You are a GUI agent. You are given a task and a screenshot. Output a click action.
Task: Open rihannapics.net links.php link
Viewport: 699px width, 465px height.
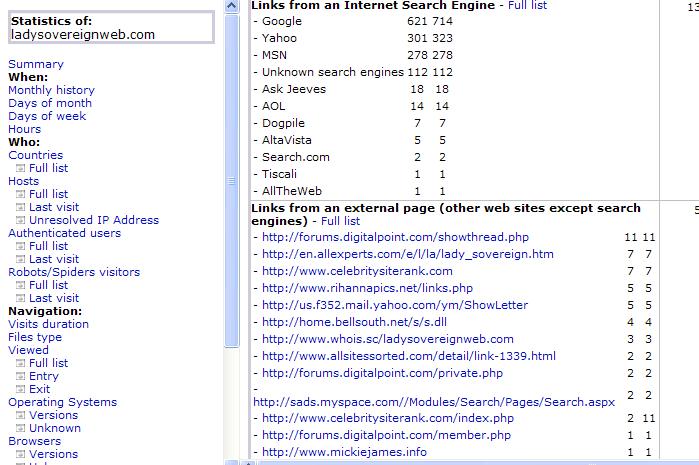point(368,288)
